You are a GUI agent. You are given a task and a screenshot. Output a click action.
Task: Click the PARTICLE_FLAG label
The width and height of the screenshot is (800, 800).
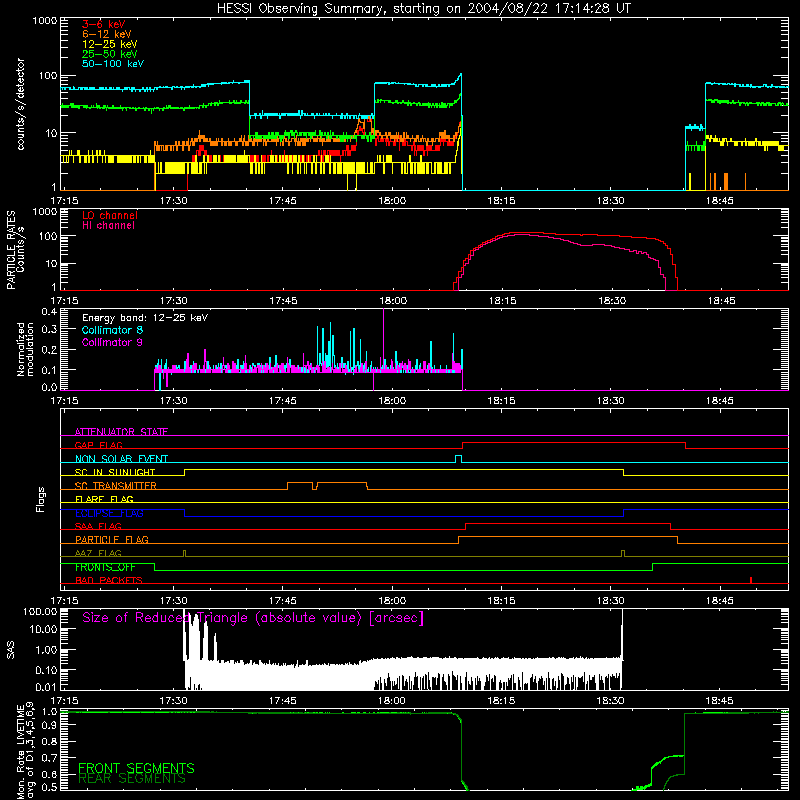coord(112,539)
